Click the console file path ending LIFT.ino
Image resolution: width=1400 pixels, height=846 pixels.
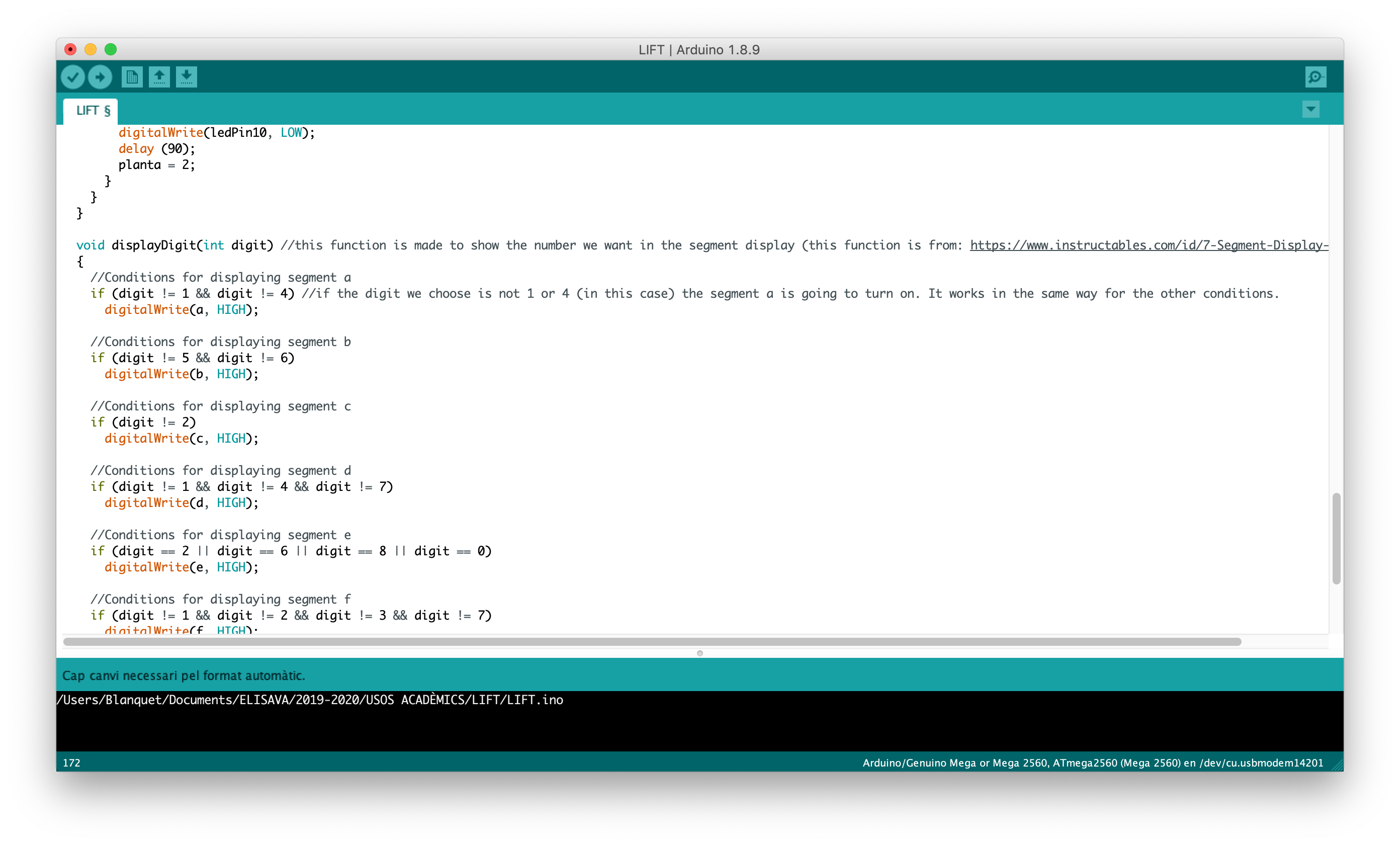click(x=310, y=700)
